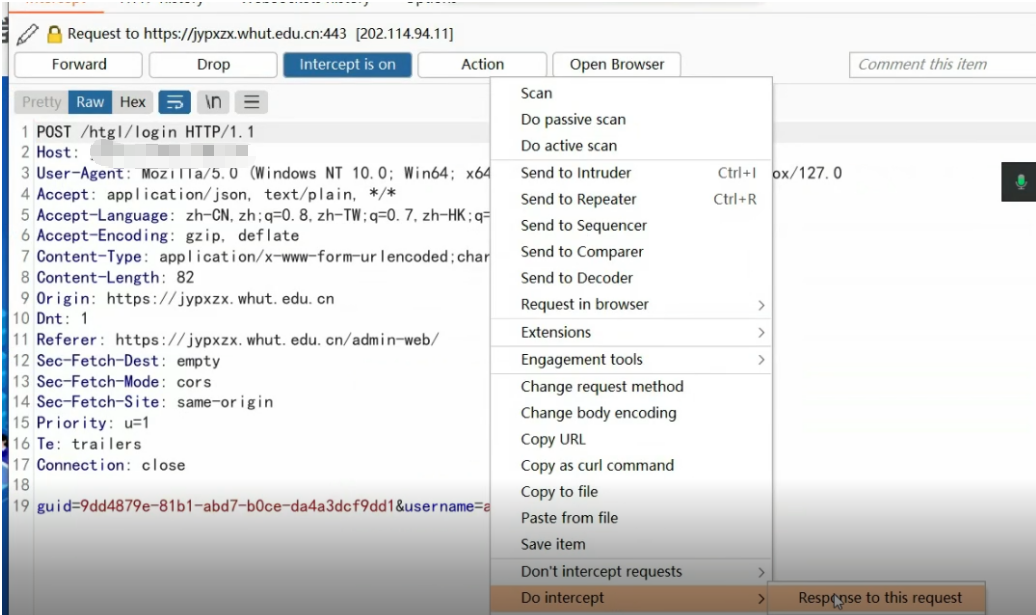Image resolution: width=1036 pixels, height=615 pixels.
Task: Click the pencil edit target icon
Action: point(27,34)
